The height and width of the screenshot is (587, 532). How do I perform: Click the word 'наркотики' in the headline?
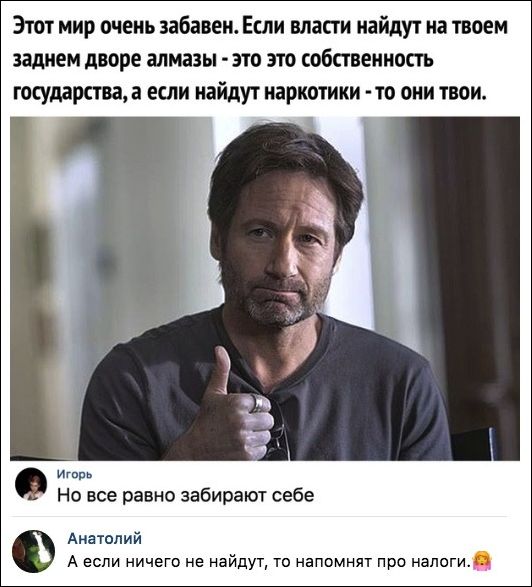pos(313,90)
